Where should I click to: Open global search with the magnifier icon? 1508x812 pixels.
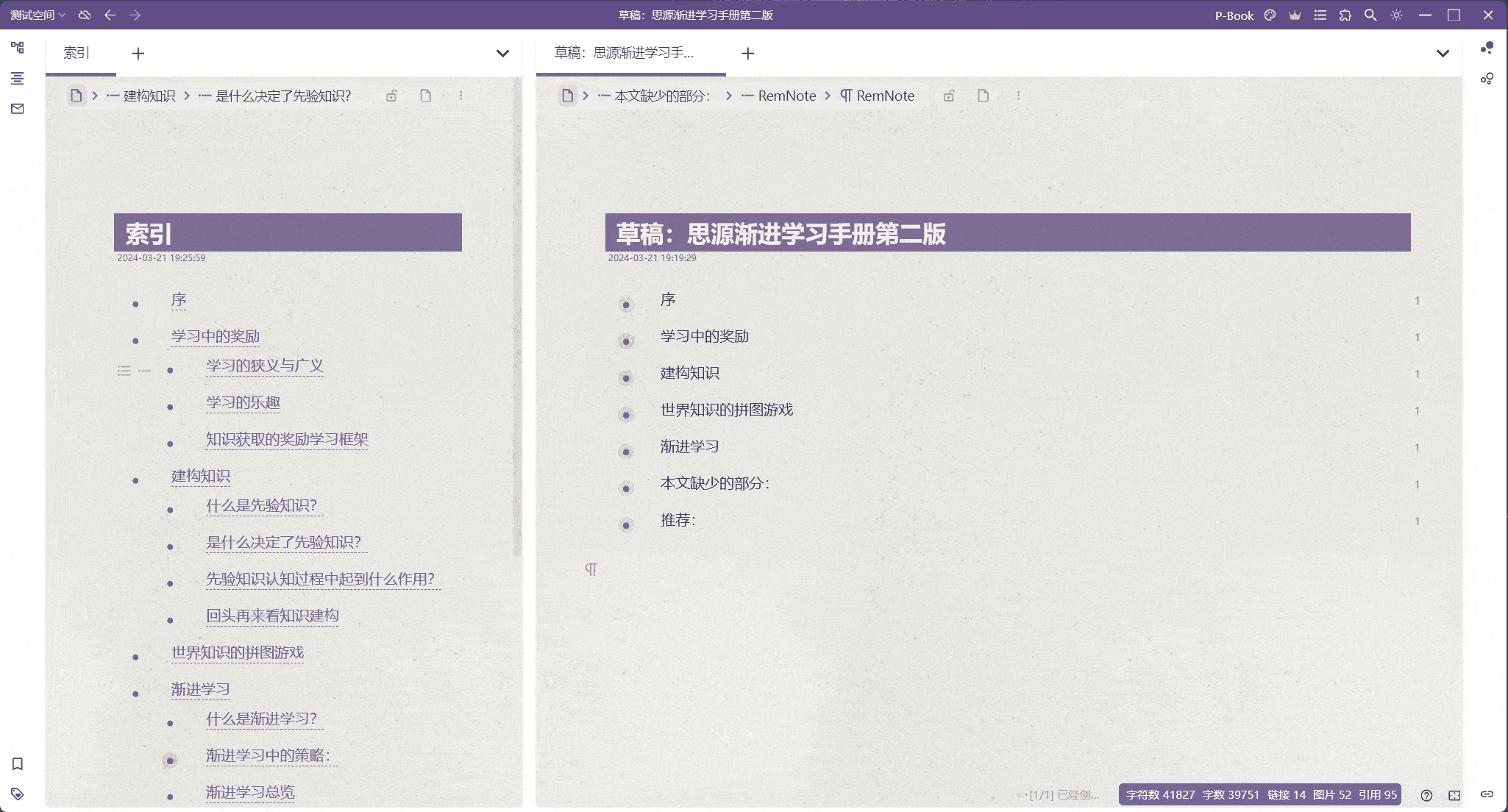click(x=1370, y=15)
